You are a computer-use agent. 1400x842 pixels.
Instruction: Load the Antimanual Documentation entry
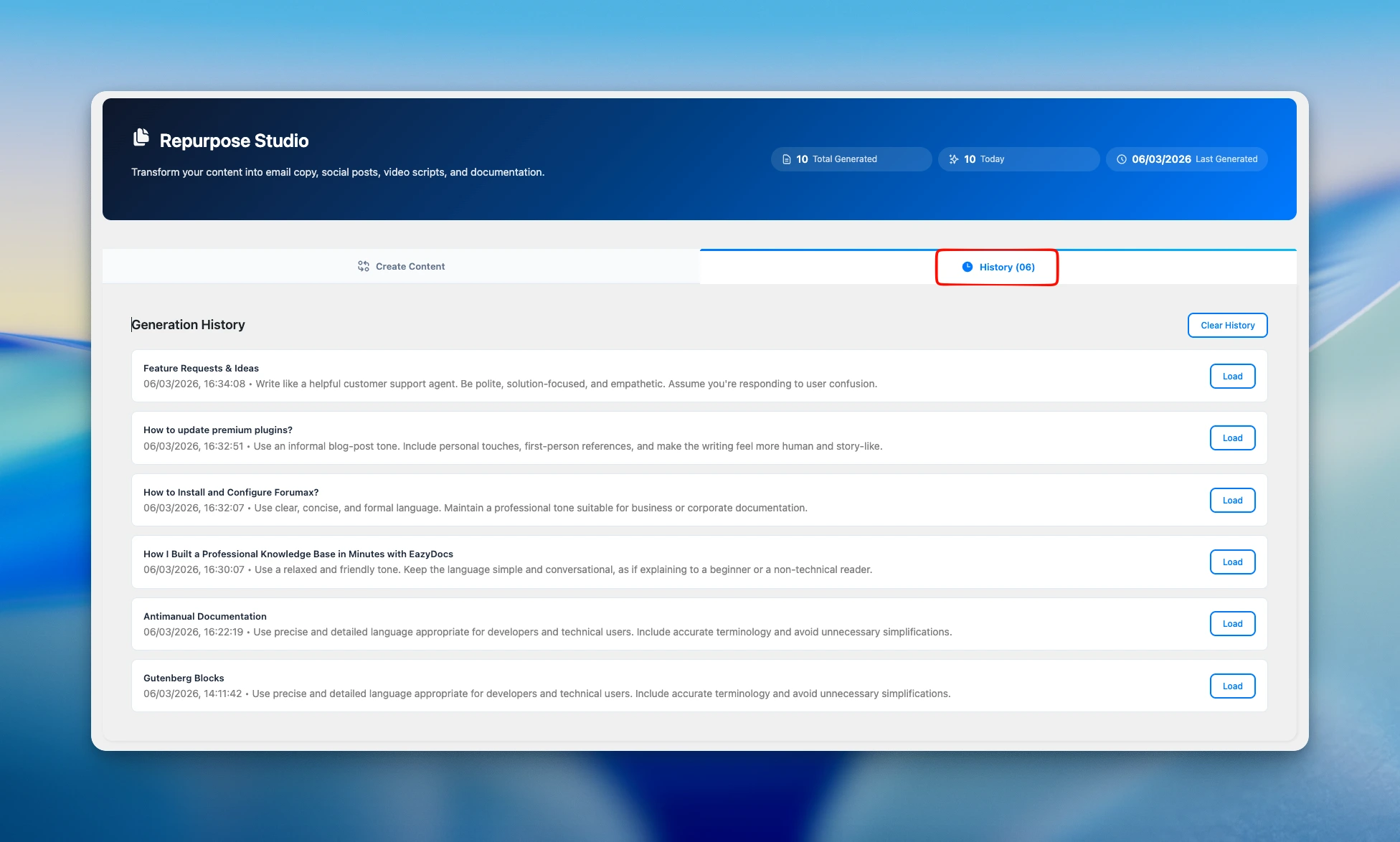[1232, 624]
